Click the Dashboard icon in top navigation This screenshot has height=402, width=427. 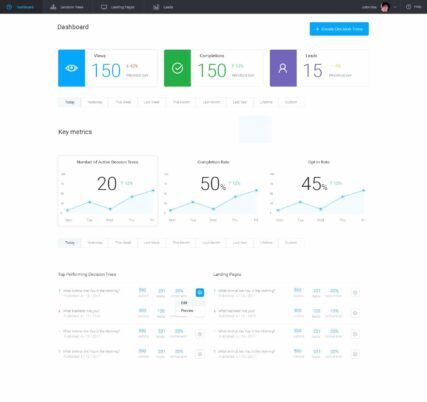click(x=9, y=7)
